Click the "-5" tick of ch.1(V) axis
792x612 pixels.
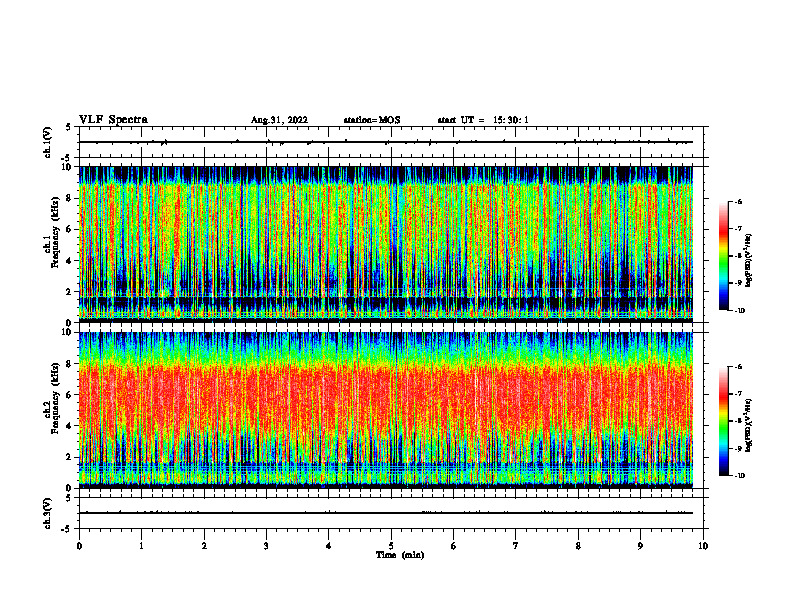pyautogui.click(x=68, y=158)
